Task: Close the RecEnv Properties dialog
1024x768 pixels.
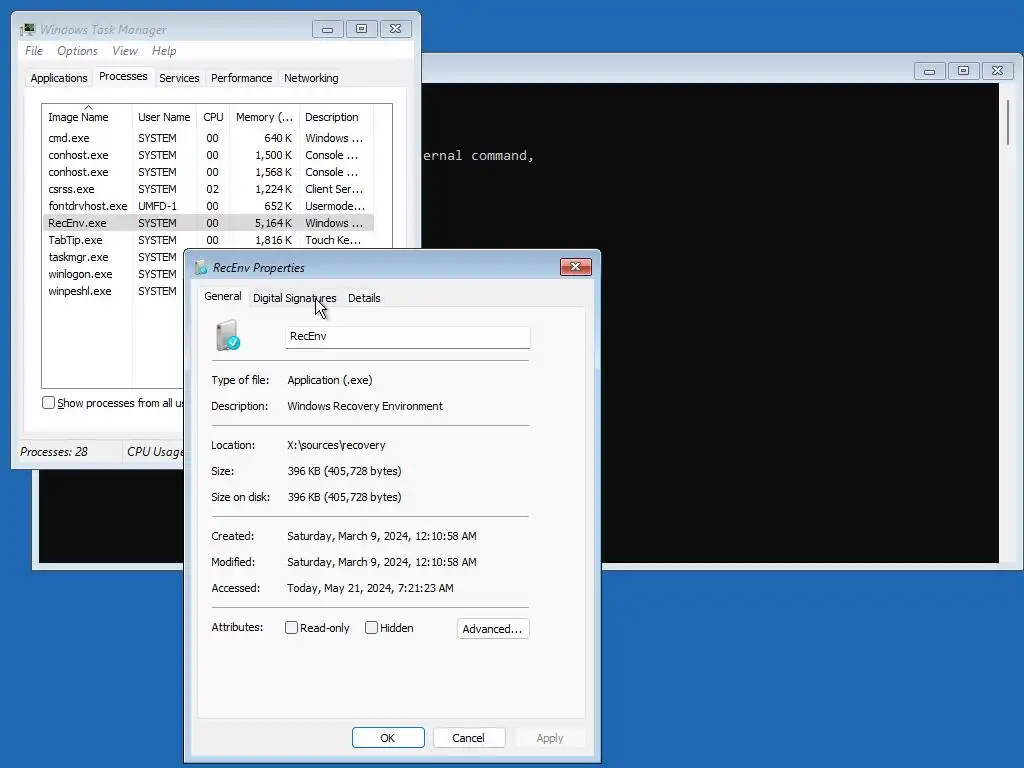Action: (575, 266)
